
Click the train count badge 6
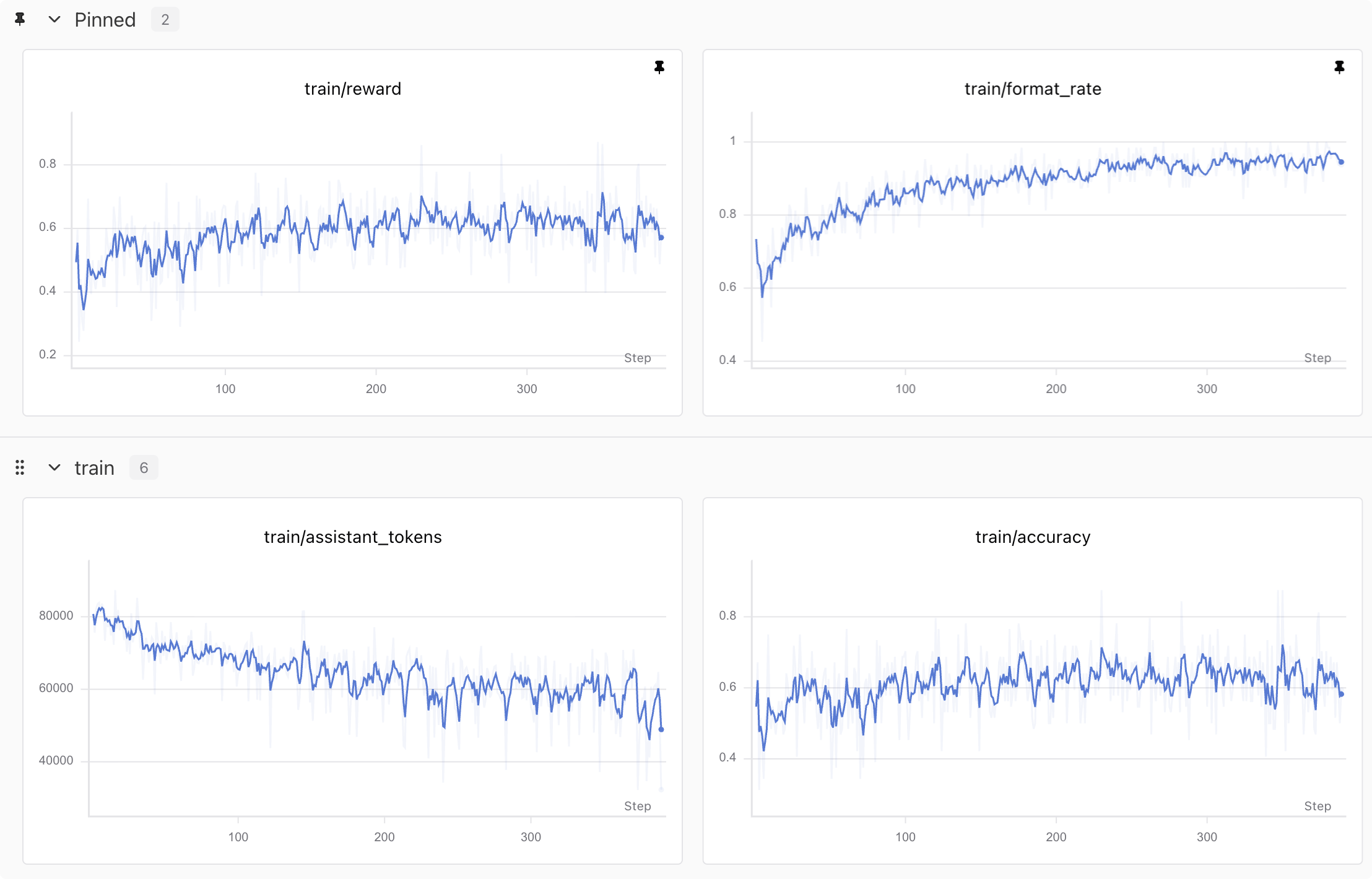point(144,467)
